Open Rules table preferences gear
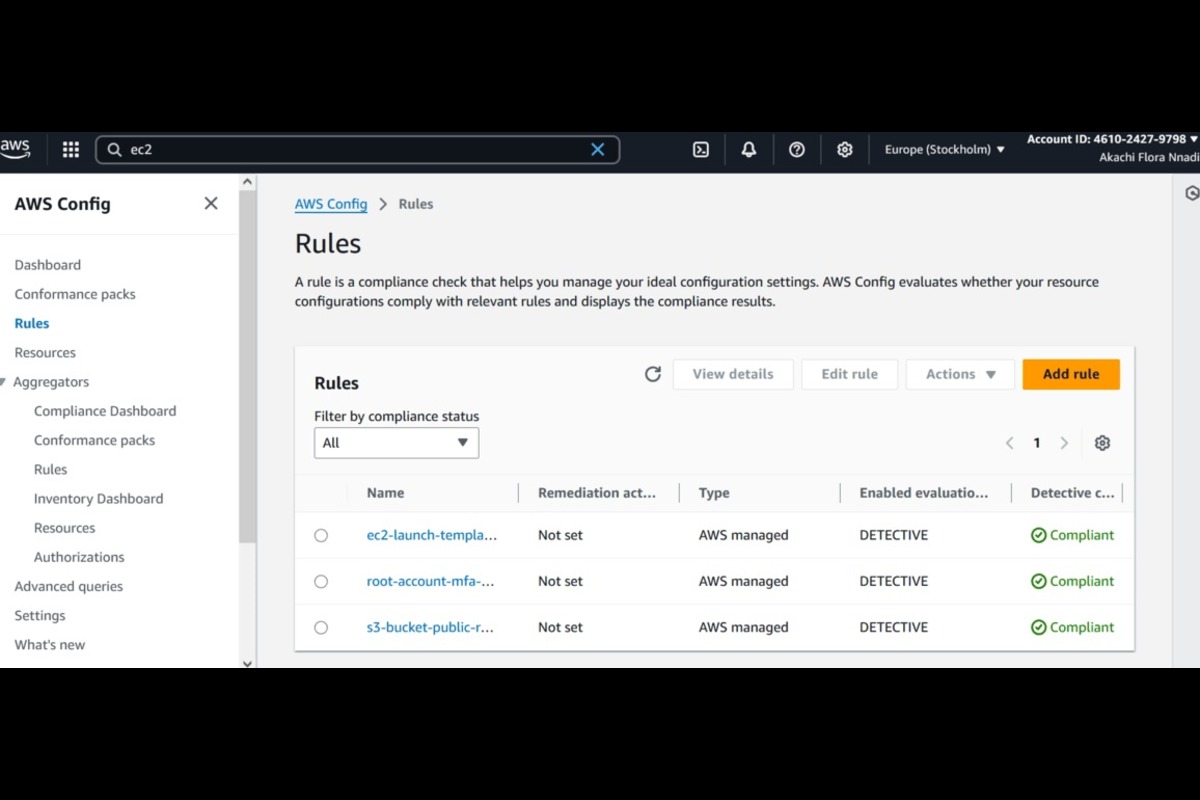Image resolution: width=1200 pixels, height=800 pixels. click(1102, 443)
